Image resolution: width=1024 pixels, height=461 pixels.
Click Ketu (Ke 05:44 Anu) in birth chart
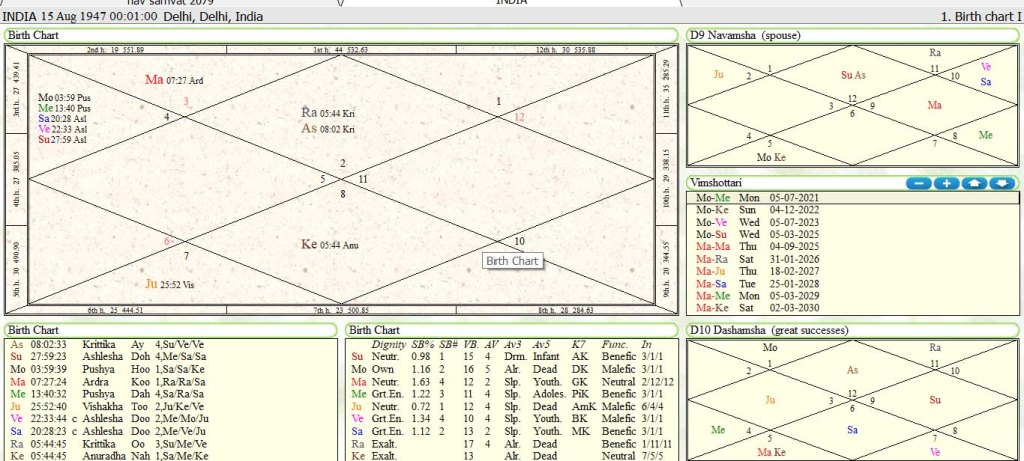(x=328, y=244)
